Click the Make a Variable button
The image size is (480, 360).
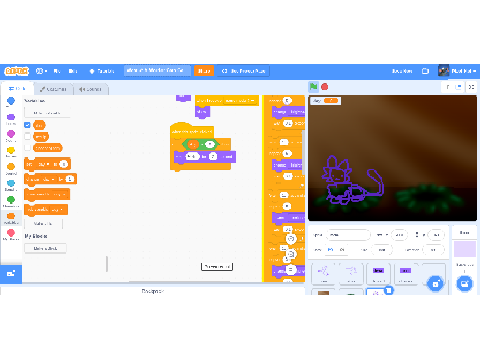(47, 113)
